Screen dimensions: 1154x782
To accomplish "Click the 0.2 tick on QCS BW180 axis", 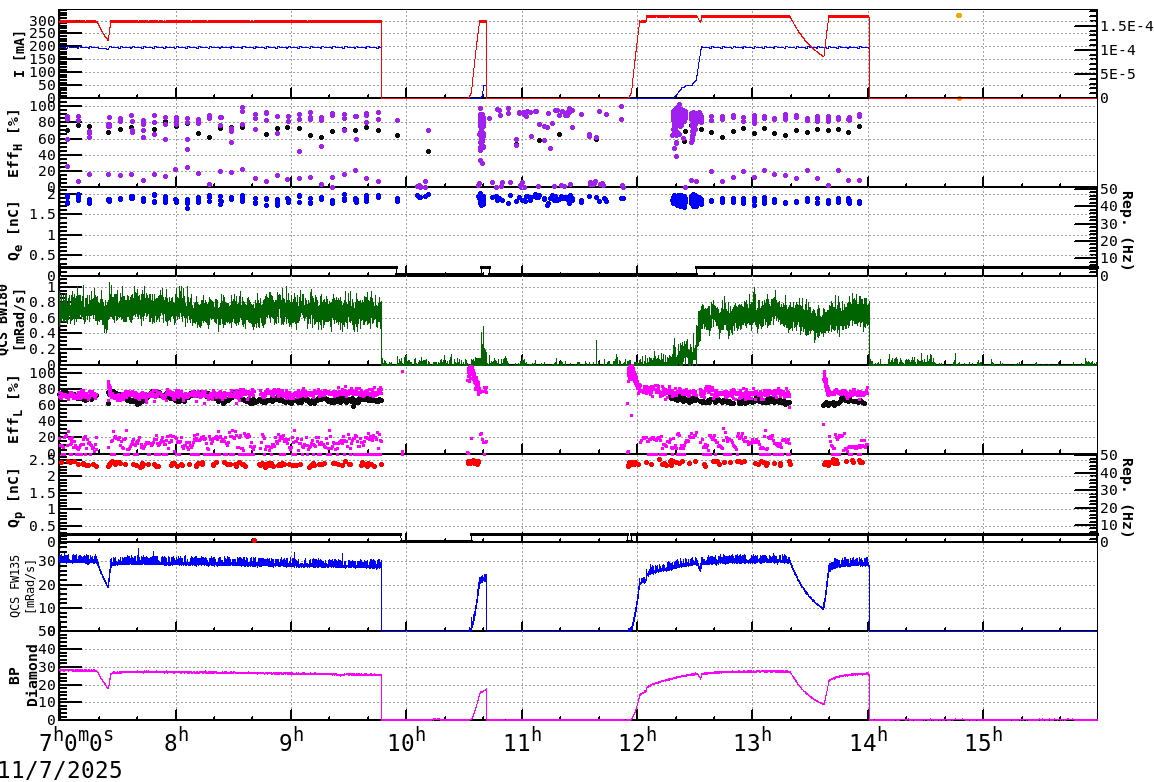I will click(x=43, y=350).
